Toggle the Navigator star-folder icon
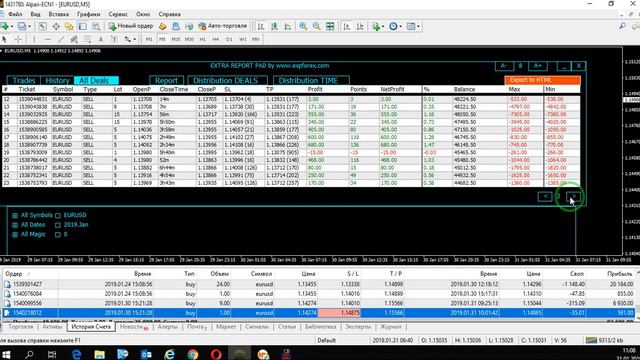The image size is (640, 360). (x=69, y=26)
